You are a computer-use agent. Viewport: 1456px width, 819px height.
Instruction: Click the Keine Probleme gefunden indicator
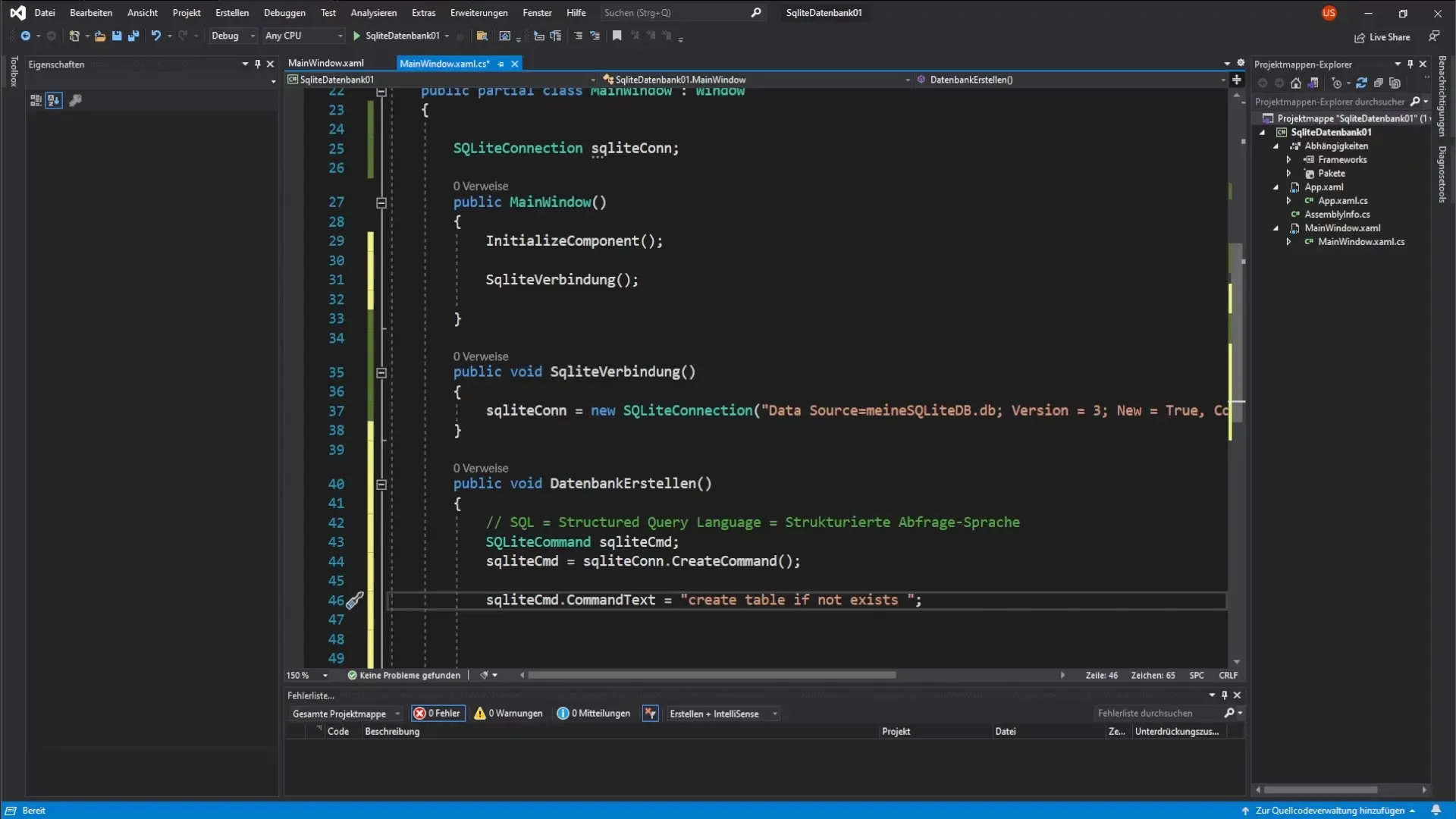(x=403, y=676)
